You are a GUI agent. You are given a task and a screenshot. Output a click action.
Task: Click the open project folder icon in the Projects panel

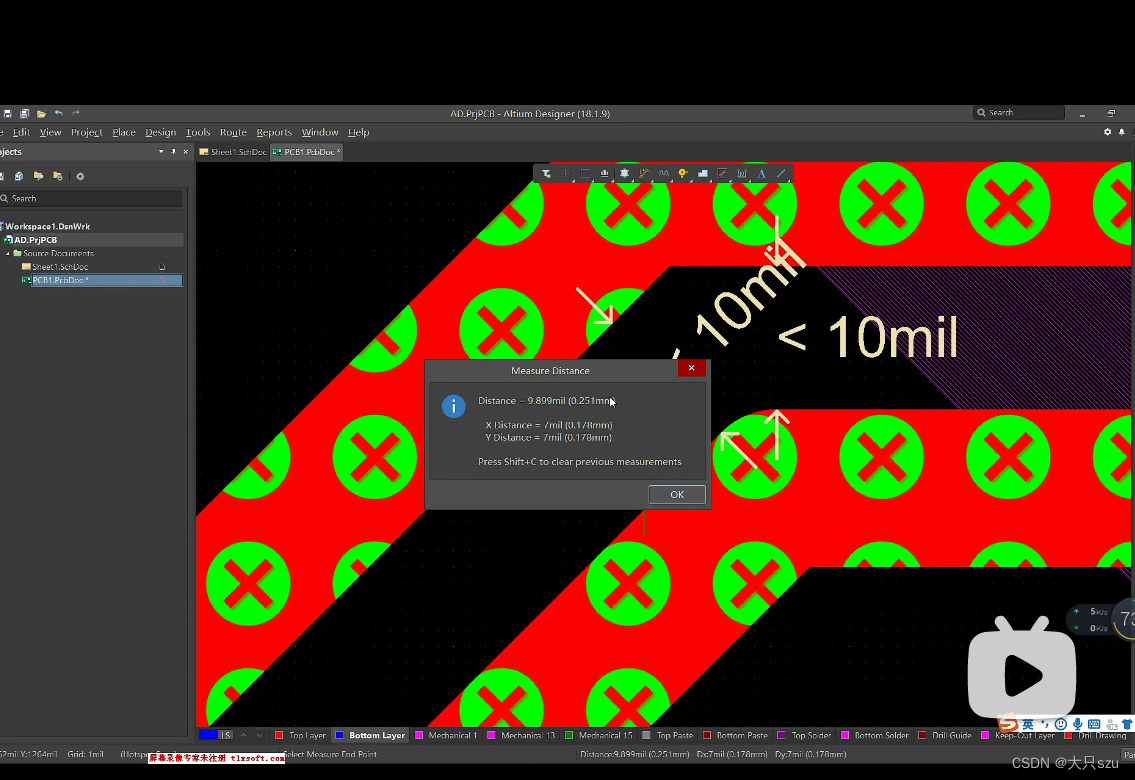[38, 176]
